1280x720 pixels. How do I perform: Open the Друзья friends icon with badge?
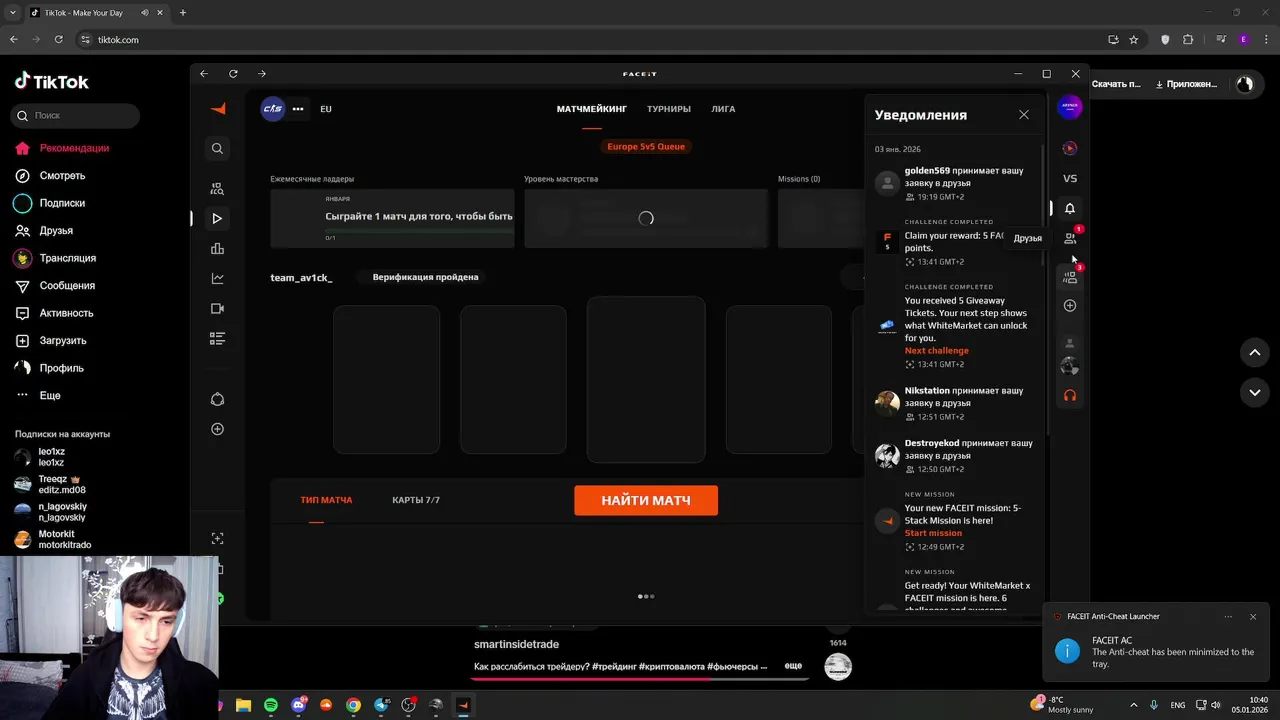tap(1070, 238)
